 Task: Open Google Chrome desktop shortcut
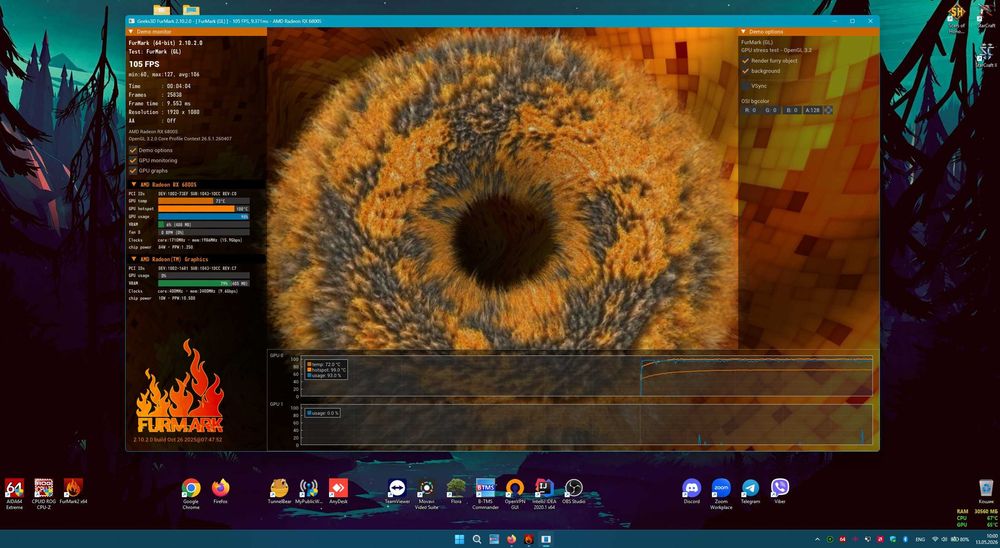coord(191,493)
